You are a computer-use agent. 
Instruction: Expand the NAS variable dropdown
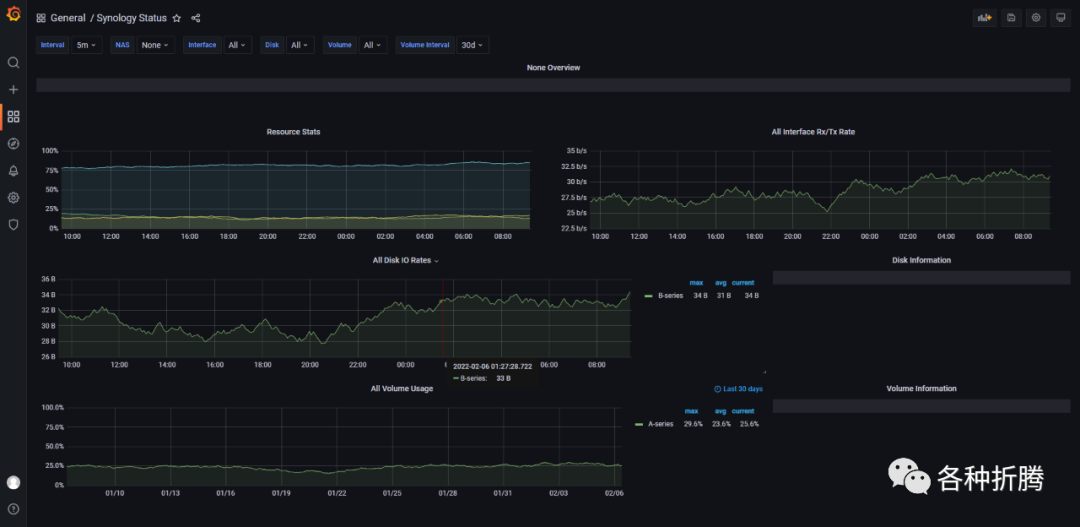pos(154,45)
